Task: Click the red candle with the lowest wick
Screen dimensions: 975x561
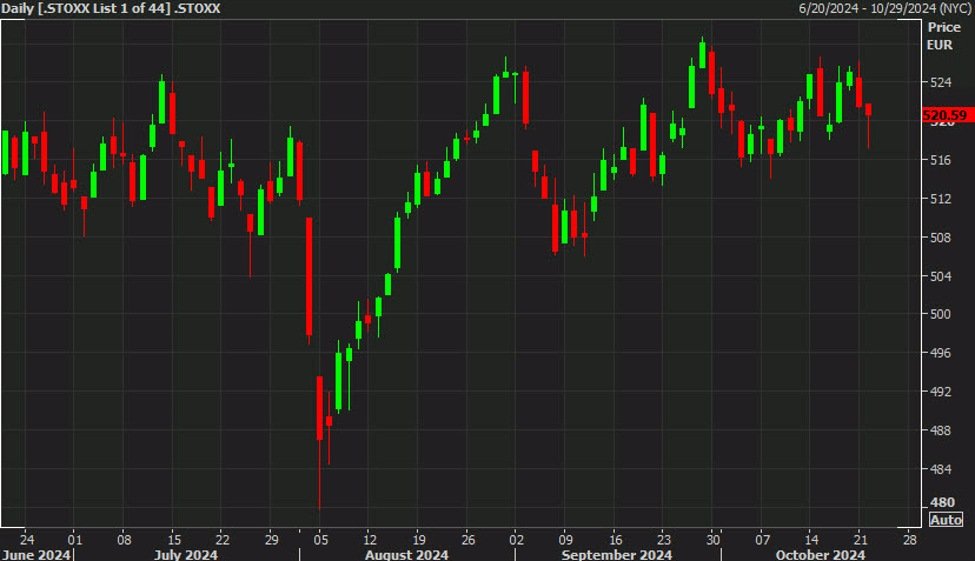Action: click(320, 408)
